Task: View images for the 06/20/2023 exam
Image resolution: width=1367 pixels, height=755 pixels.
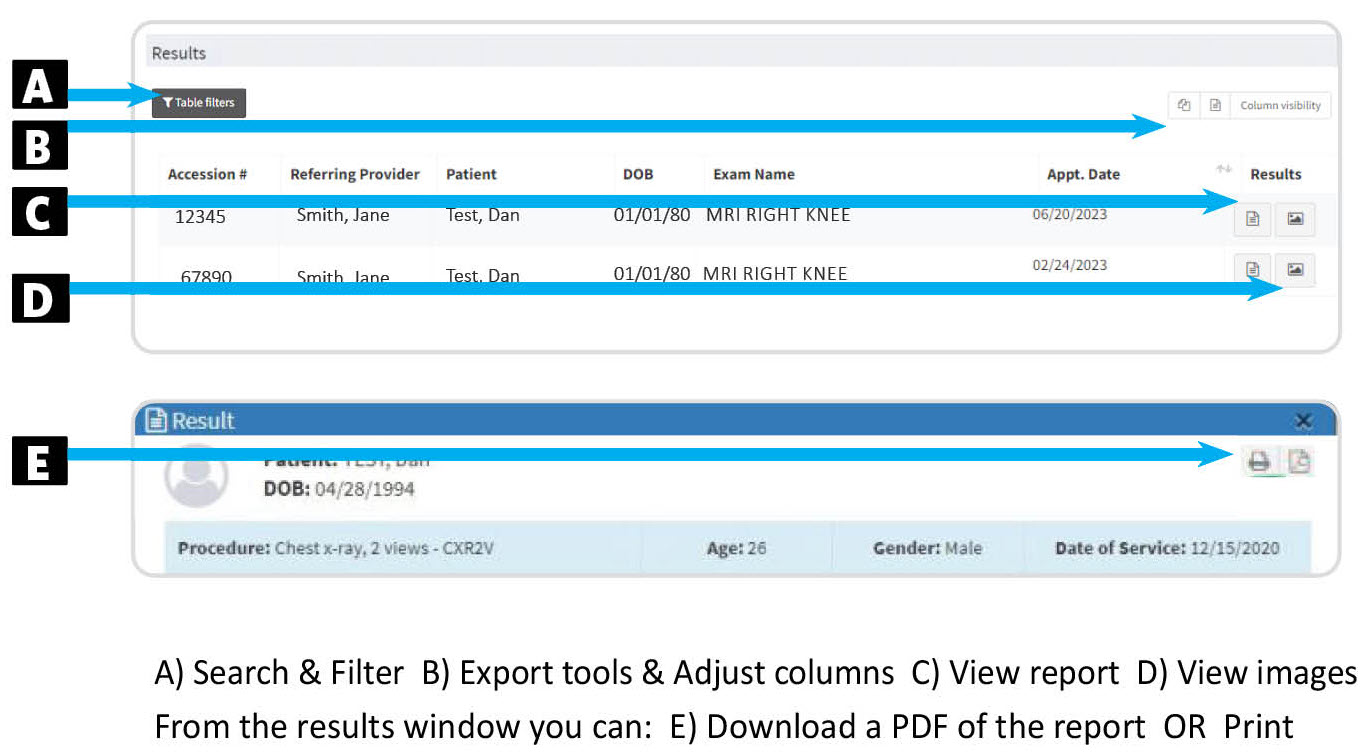Action: click(x=1295, y=219)
